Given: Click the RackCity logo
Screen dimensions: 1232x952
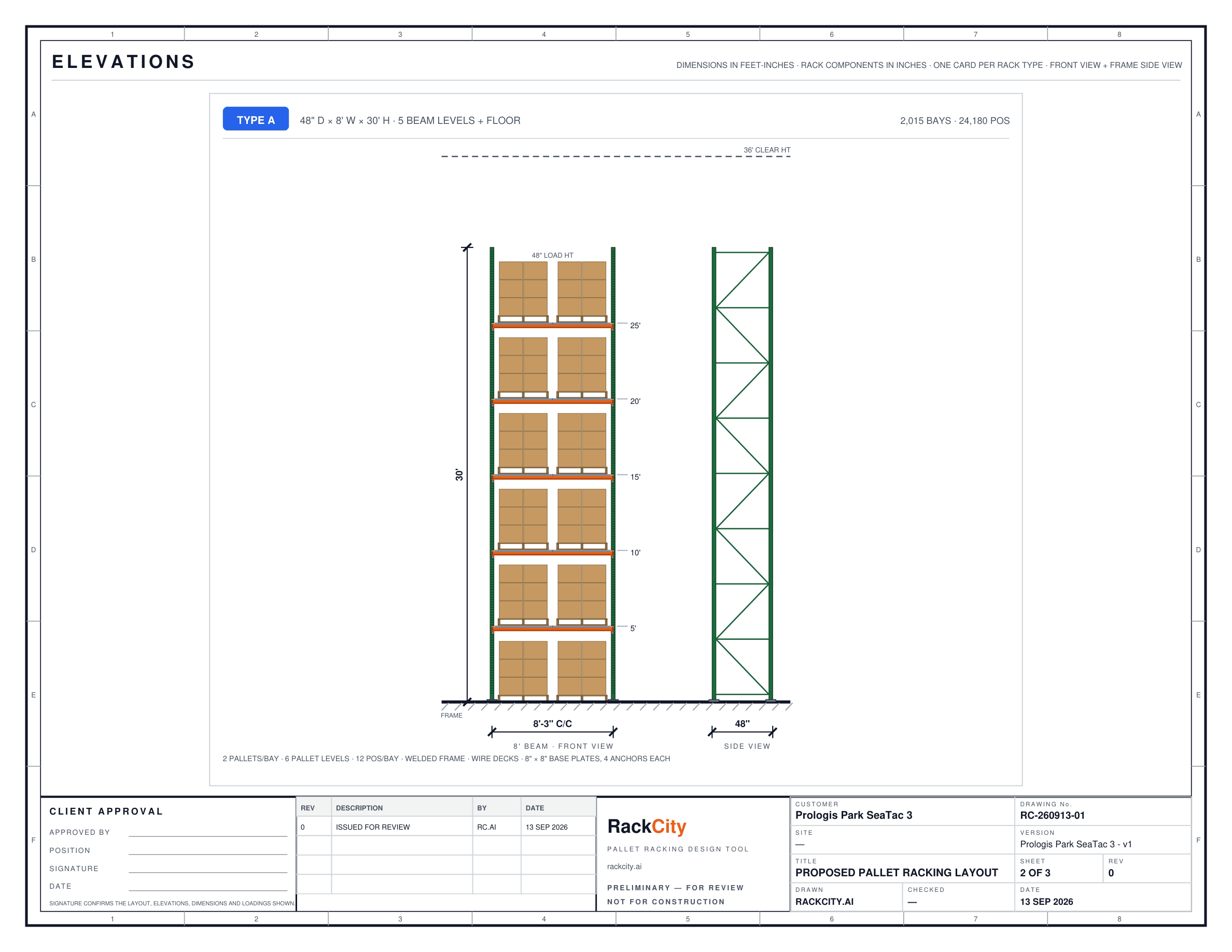Looking at the screenshot, I should (647, 826).
